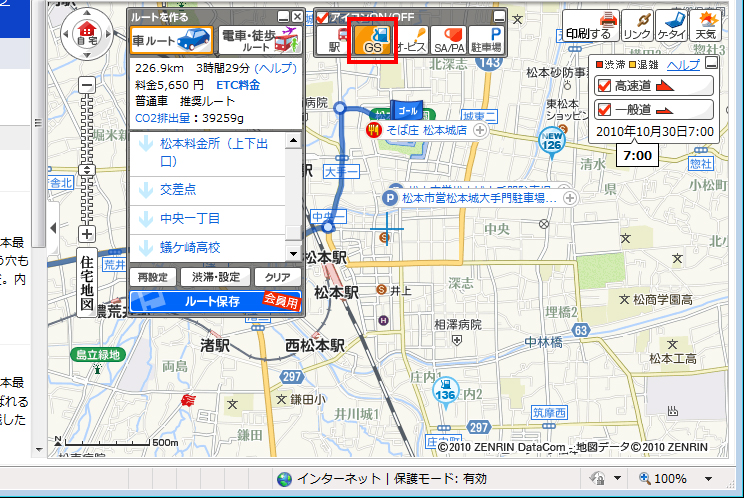This screenshot has height=498, width=744.
Task: Show サービス service icons
Action: point(411,40)
